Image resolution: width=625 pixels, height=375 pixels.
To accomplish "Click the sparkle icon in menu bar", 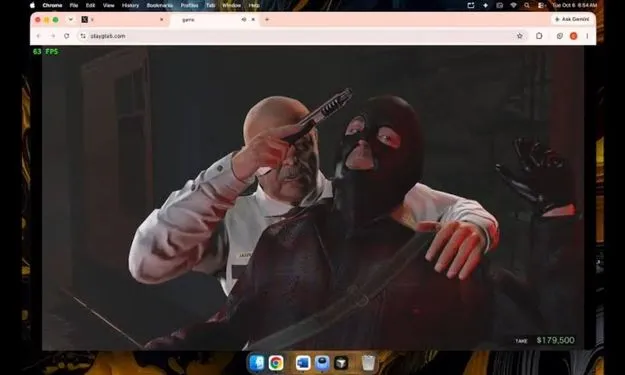I will 485,5.
